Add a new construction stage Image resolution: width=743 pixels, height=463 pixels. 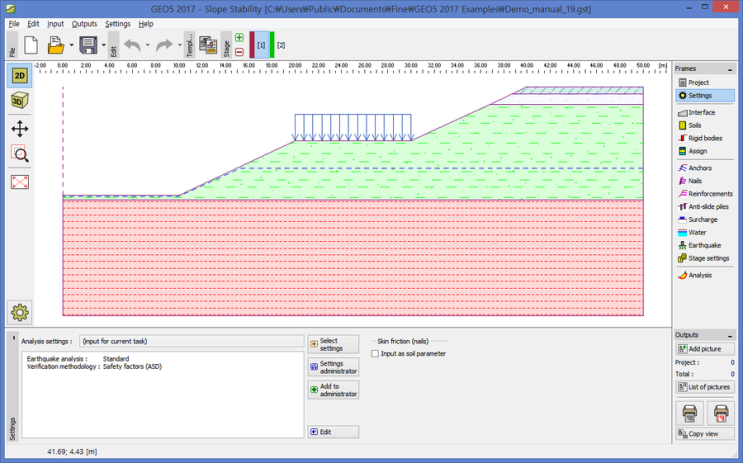pyautogui.click(x=239, y=38)
